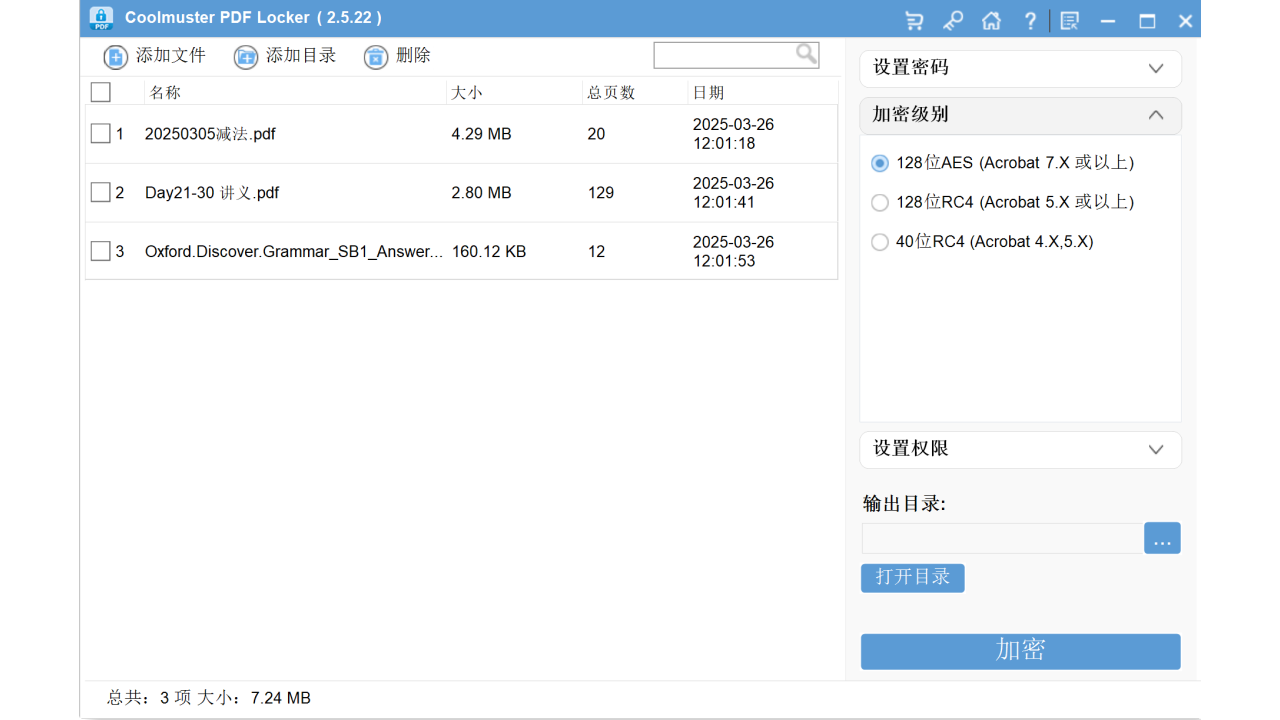Click the 加密 encrypt button
The image size is (1280, 720).
coord(1020,651)
